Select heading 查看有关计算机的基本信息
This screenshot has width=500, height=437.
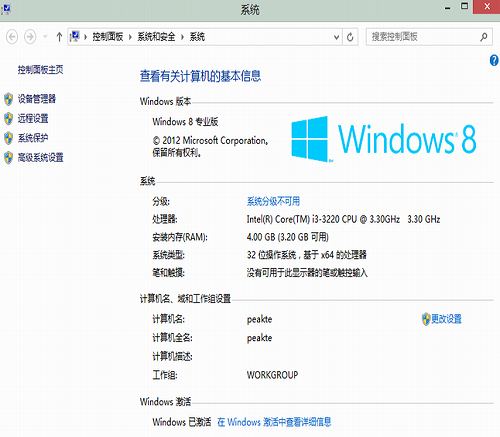point(200,76)
